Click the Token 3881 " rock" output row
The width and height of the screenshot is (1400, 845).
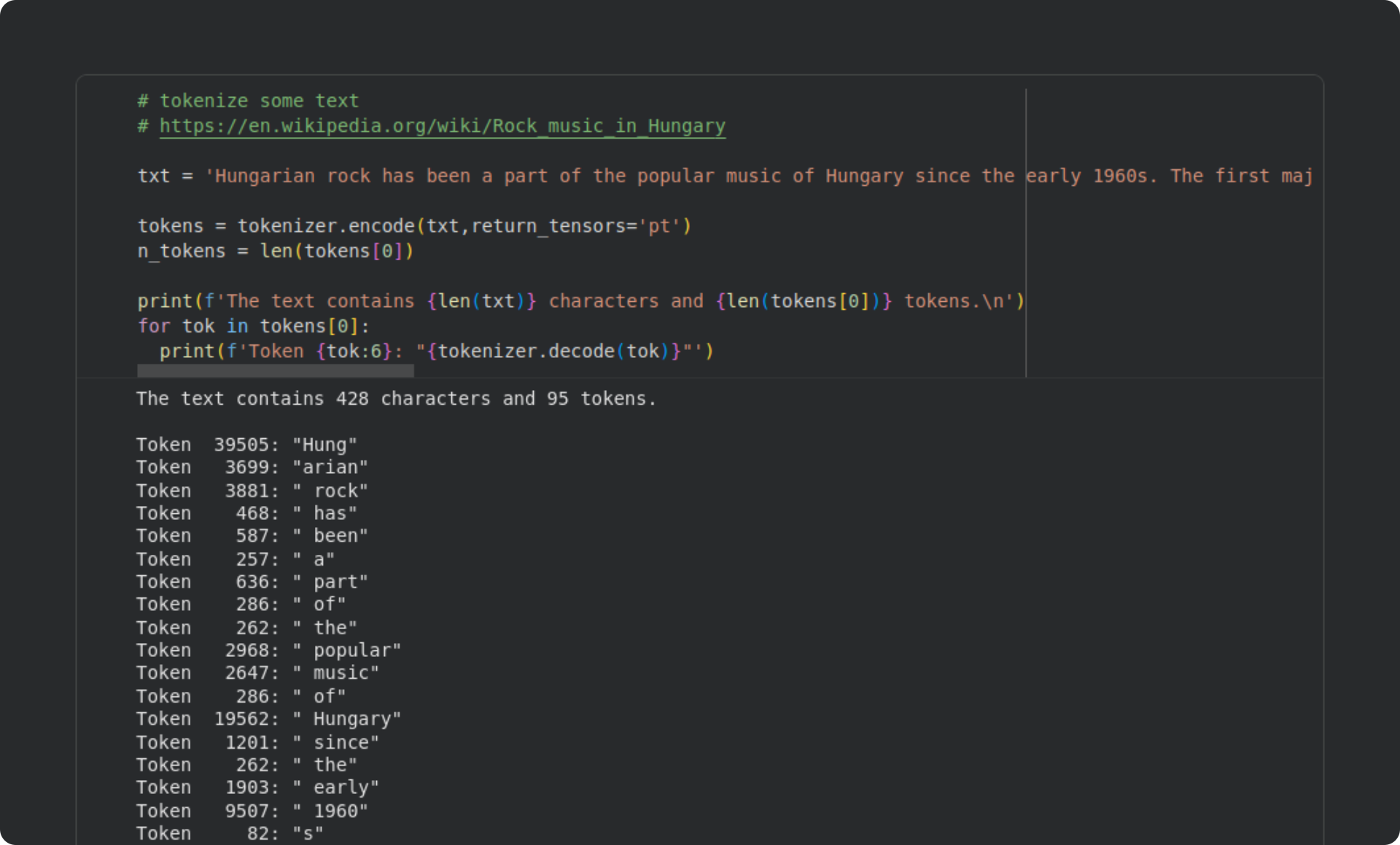click(252, 491)
